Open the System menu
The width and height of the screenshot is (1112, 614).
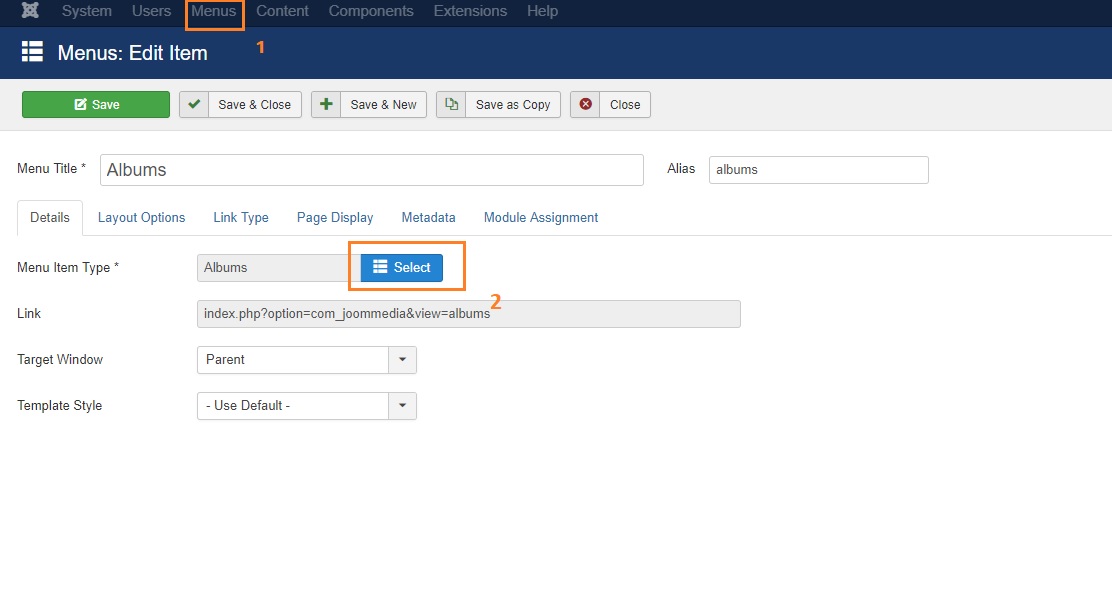point(87,11)
